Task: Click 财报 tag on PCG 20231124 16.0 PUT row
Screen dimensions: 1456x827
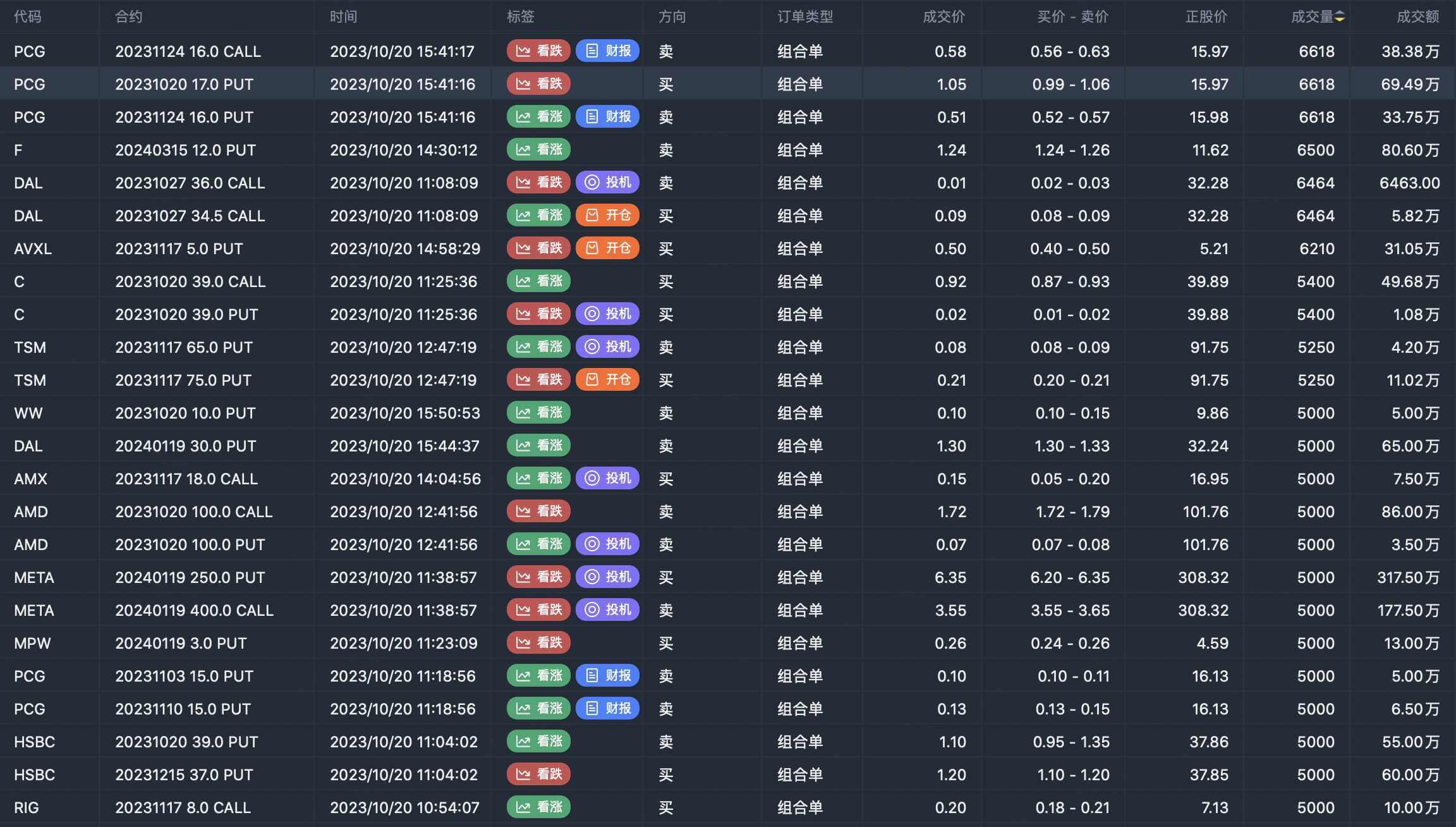Action: click(x=607, y=117)
